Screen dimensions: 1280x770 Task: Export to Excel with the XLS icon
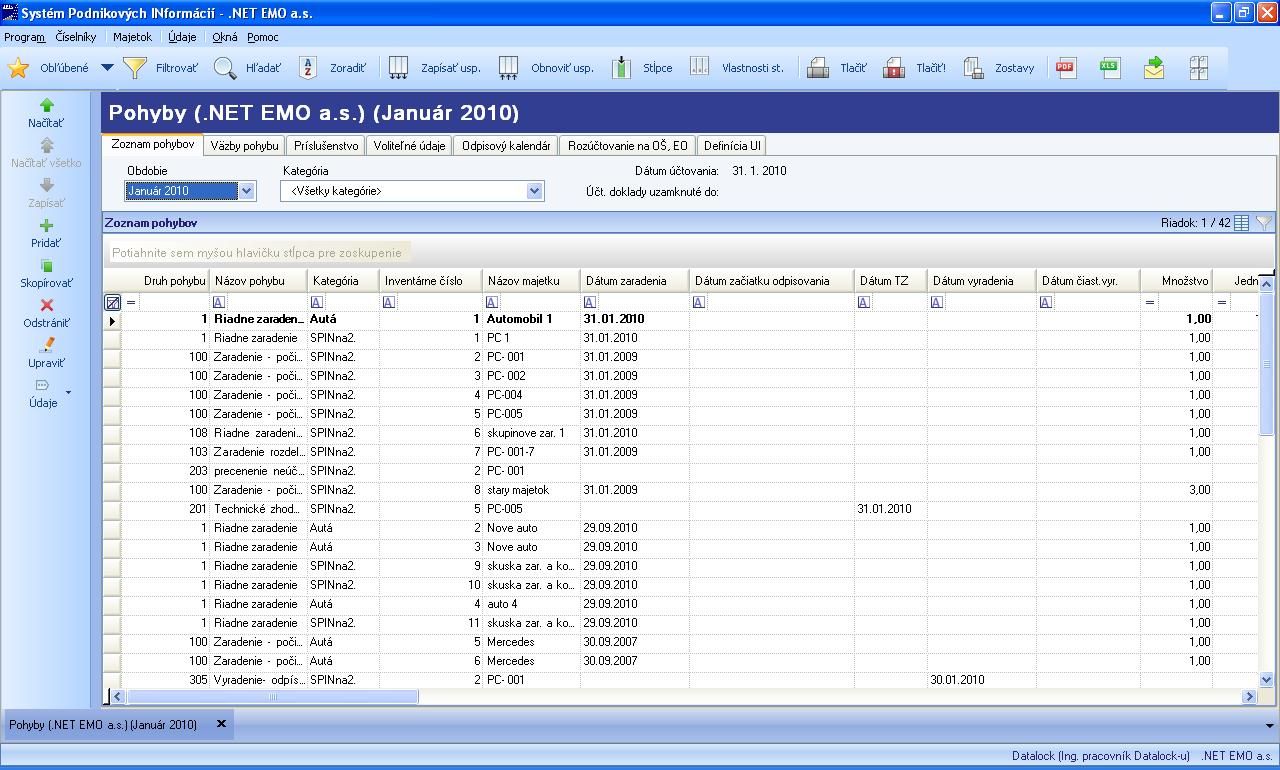point(1109,68)
